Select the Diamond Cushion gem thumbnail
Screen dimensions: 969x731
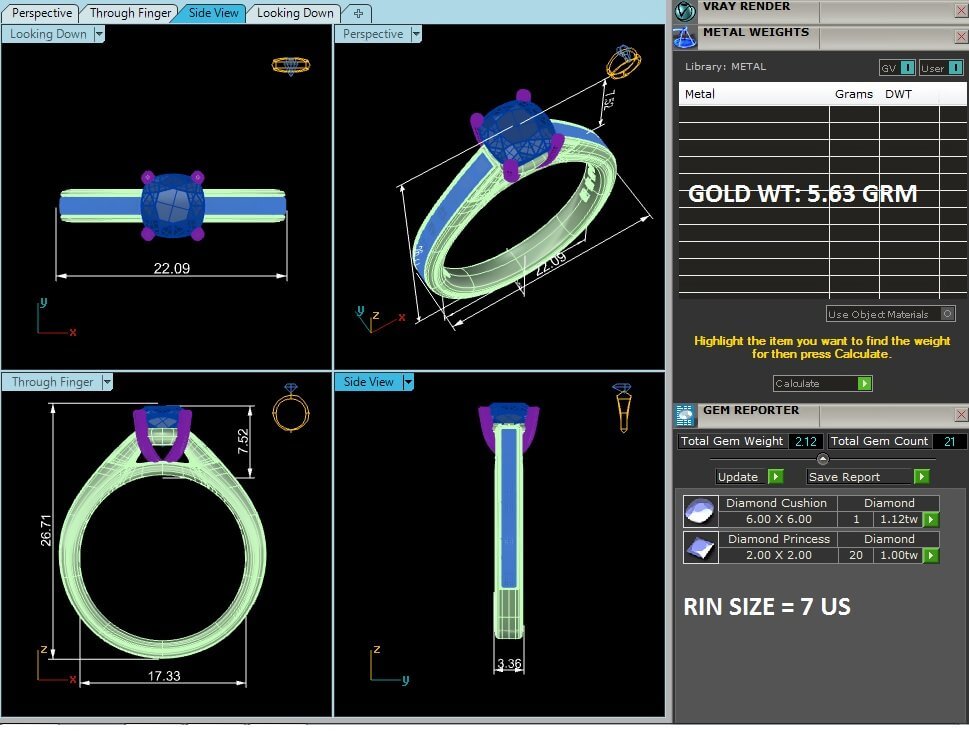(698, 512)
